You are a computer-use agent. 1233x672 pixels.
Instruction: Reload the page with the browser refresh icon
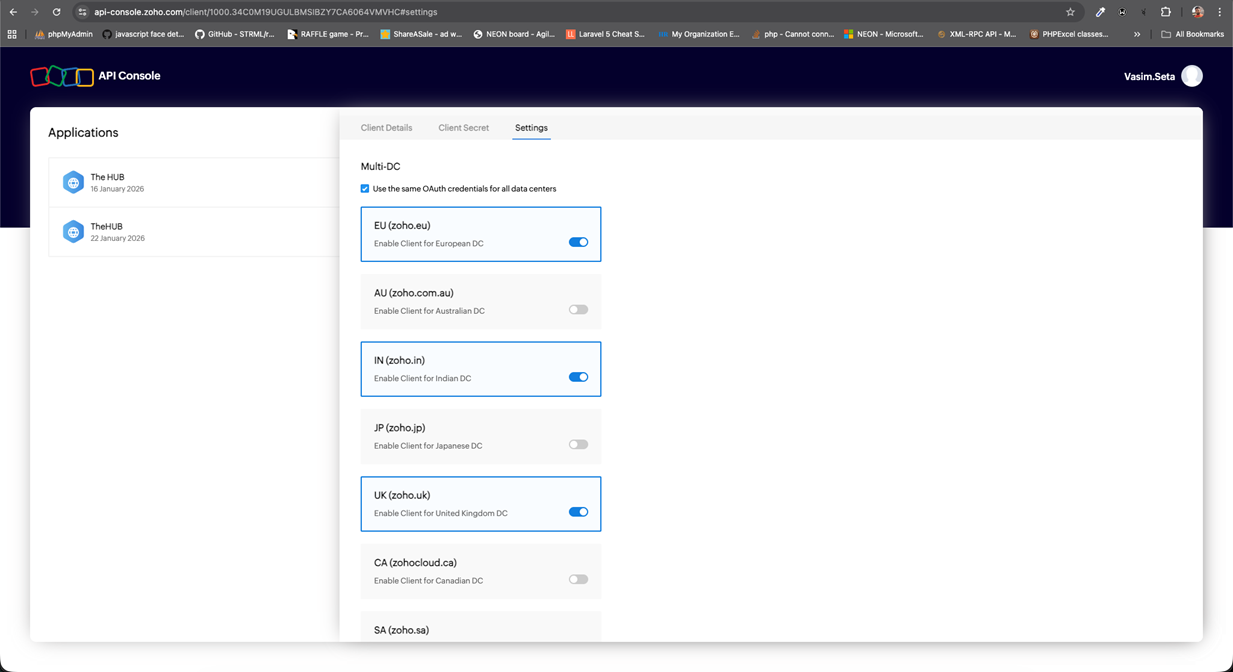[x=56, y=12]
